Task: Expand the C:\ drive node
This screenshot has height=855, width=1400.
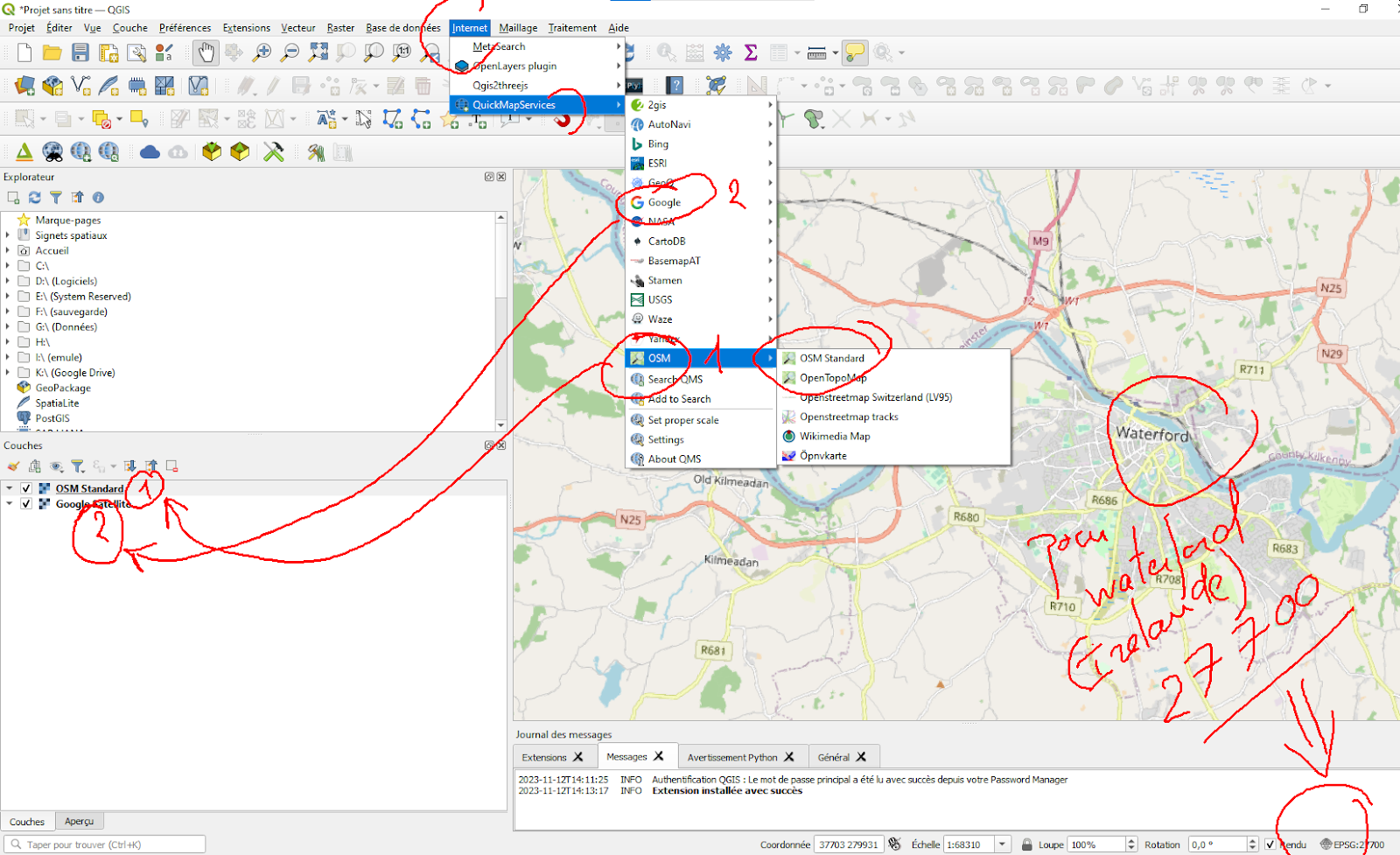Action: [x=8, y=266]
